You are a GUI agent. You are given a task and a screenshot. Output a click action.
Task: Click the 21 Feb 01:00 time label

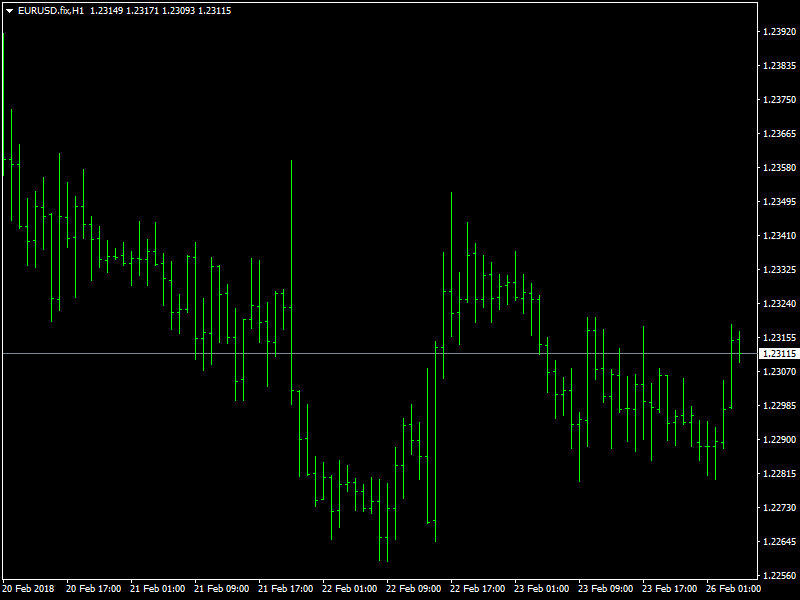point(158,589)
